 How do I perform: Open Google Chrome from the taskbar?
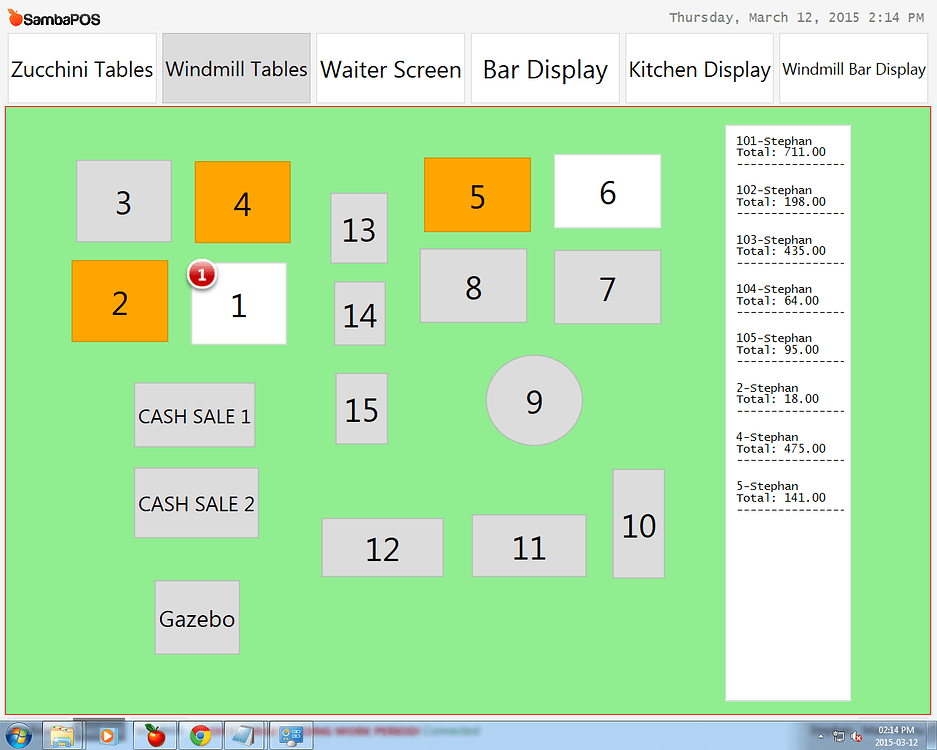click(x=200, y=734)
